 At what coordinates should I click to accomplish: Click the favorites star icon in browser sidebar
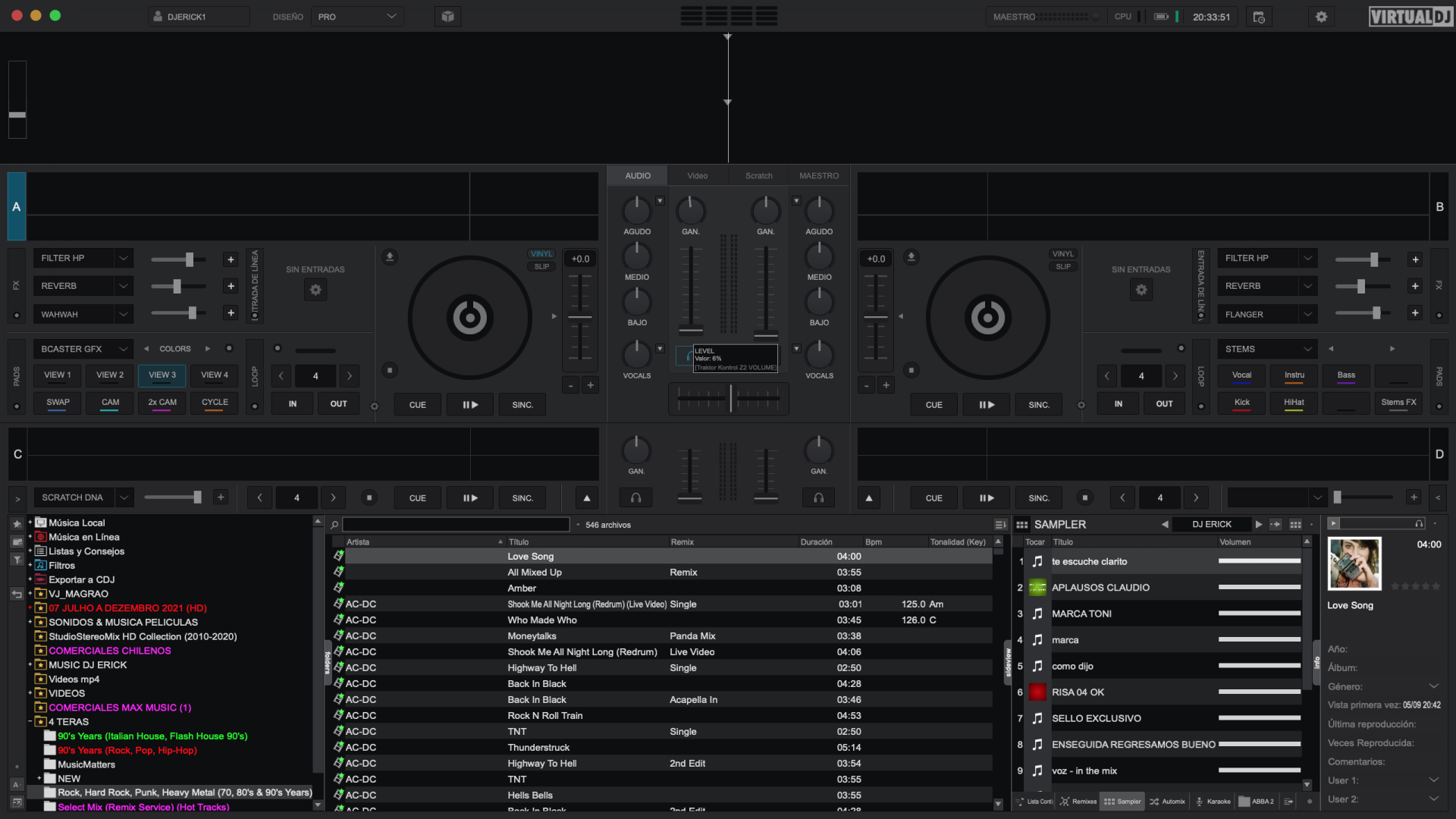[17, 523]
